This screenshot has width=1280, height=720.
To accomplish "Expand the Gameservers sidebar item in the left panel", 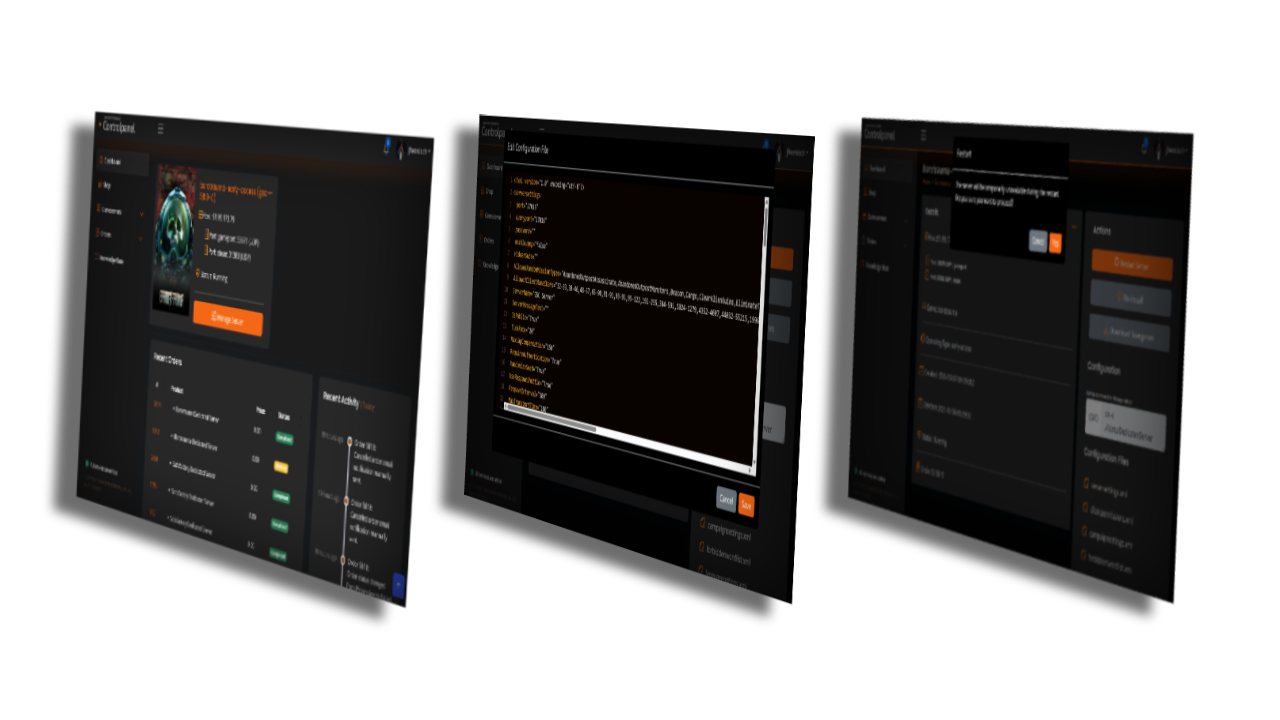I will [141, 212].
